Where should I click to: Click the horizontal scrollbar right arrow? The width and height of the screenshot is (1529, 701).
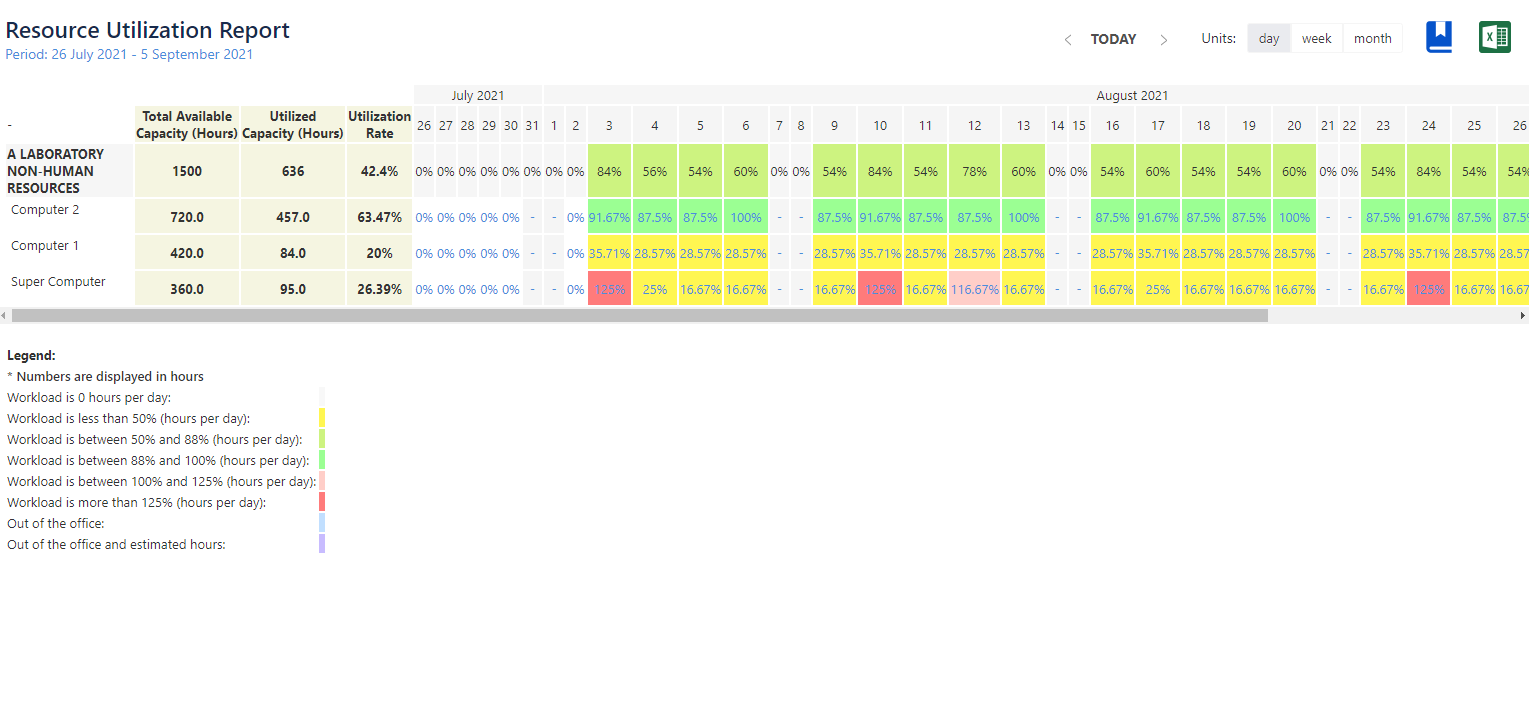pos(1523,315)
